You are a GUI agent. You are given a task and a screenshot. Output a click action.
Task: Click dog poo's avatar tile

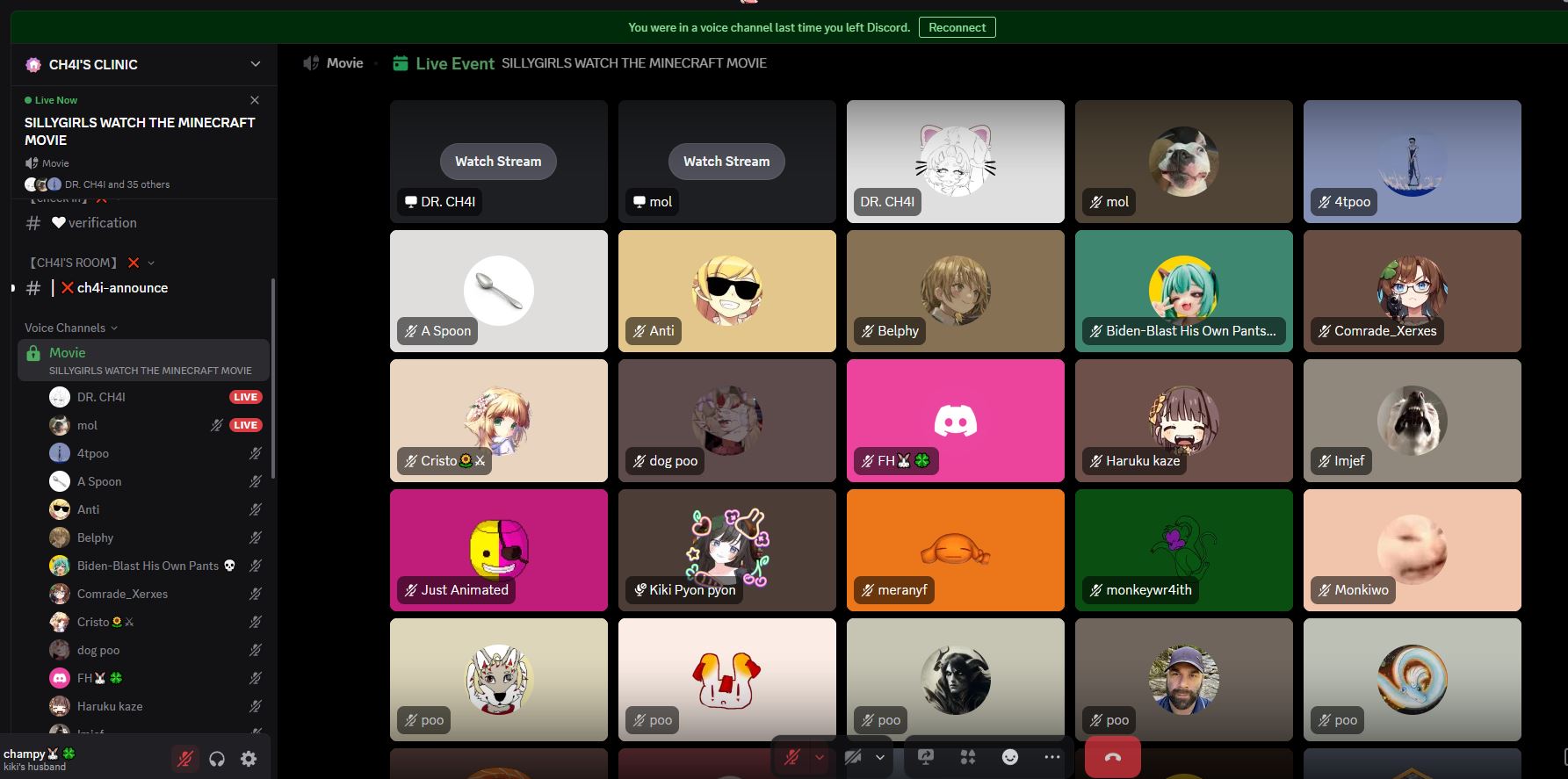[x=727, y=421]
